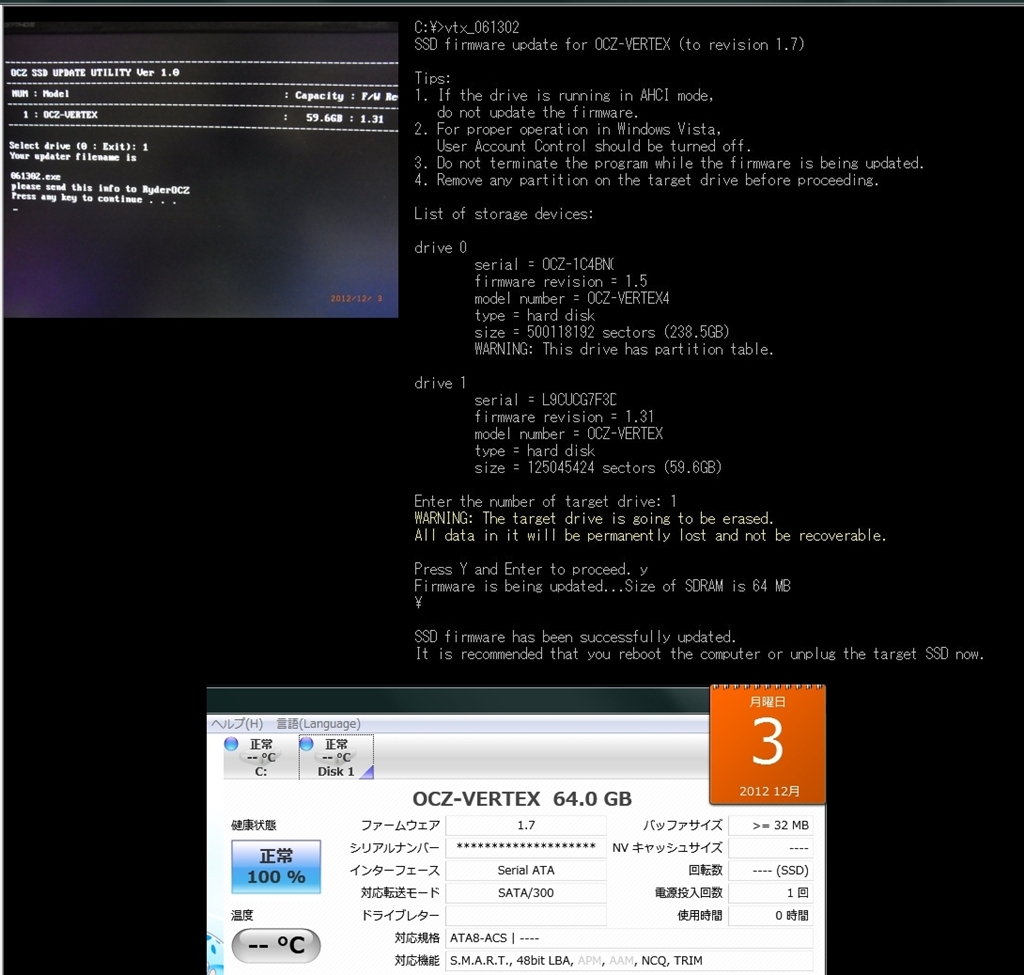Image resolution: width=1024 pixels, height=975 pixels.
Task: Click 'Enter the number of target drive: 1'
Action: pyautogui.click(x=545, y=502)
